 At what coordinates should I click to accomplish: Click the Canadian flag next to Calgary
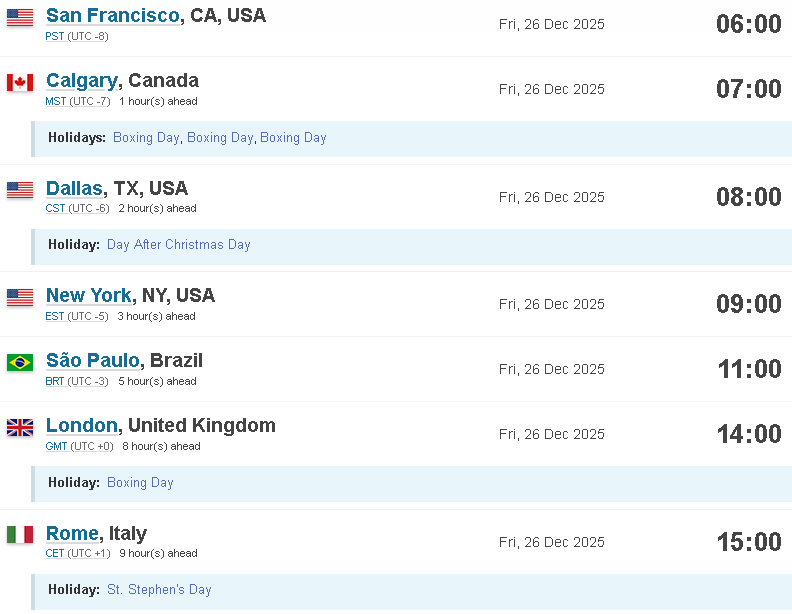pos(20,82)
